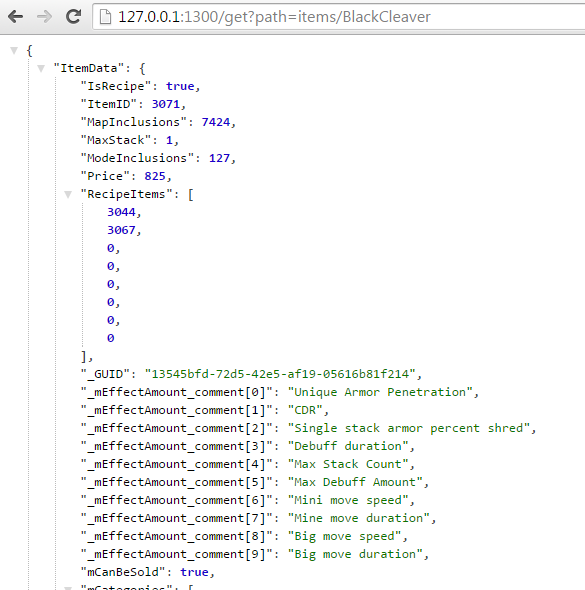Click the browser forward arrow
The width and height of the screenshot is (585, 590).
point(44,17)
